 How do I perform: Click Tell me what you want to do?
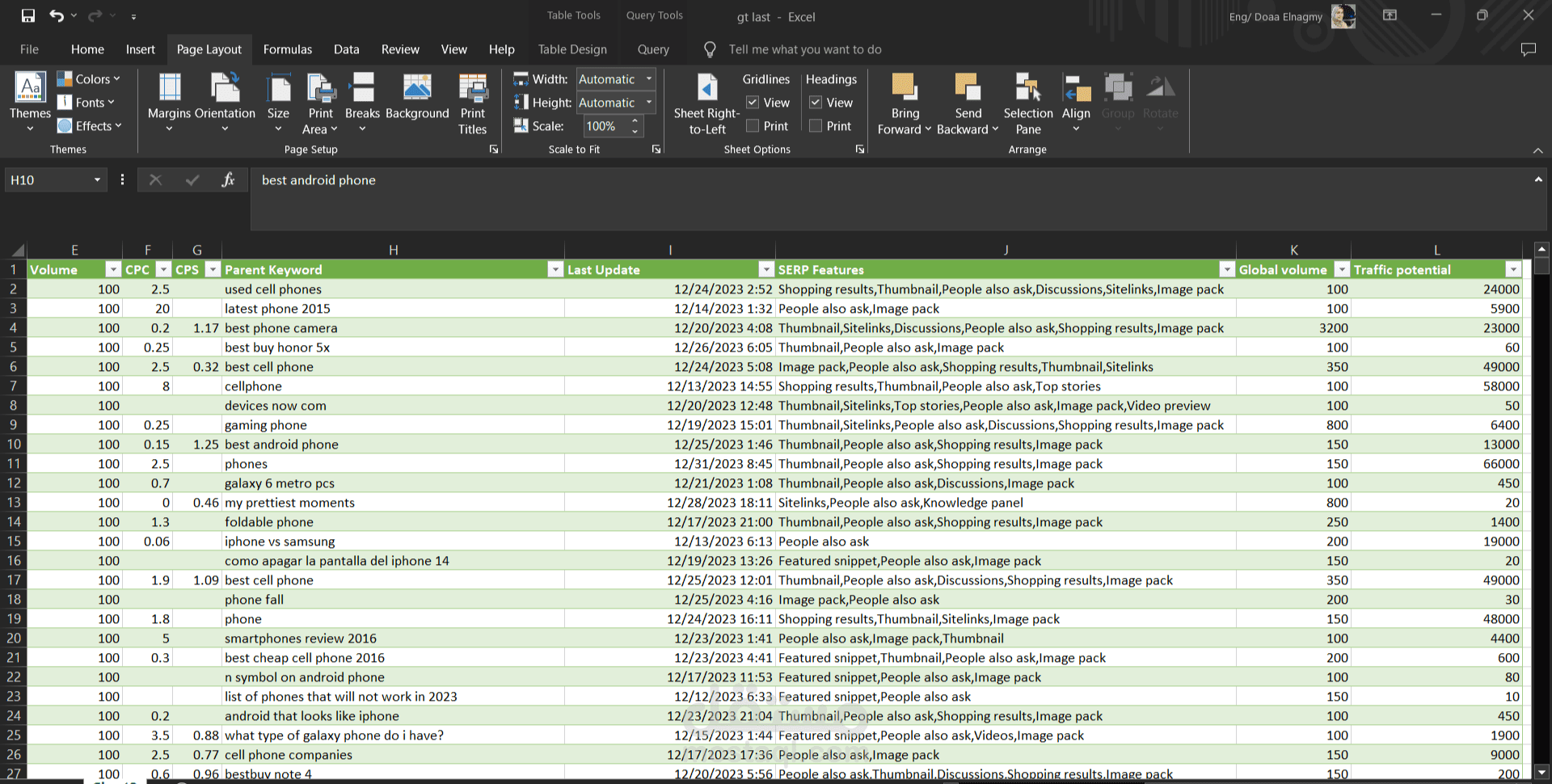pyautogui.click(x=805, y=49)
